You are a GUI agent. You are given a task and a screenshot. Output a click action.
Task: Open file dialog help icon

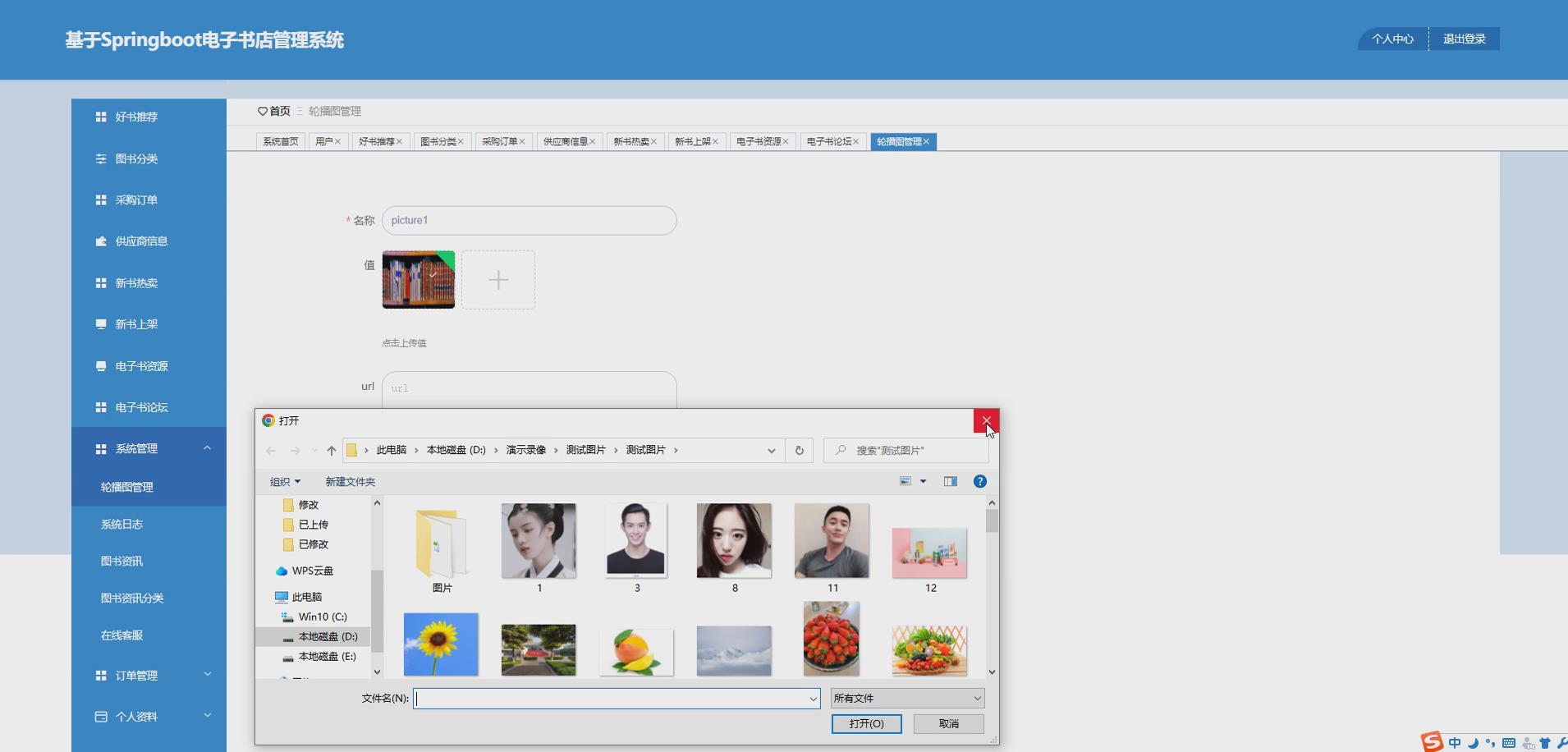[x=980, y=482]
